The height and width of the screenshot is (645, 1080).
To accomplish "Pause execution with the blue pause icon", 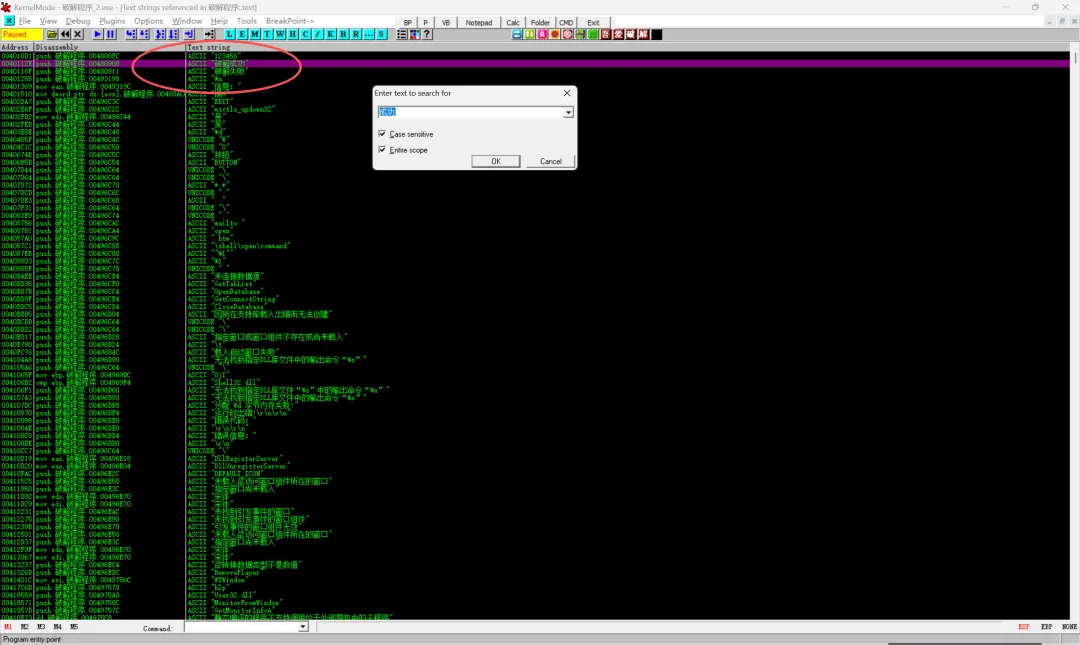I will coord(110,34).
